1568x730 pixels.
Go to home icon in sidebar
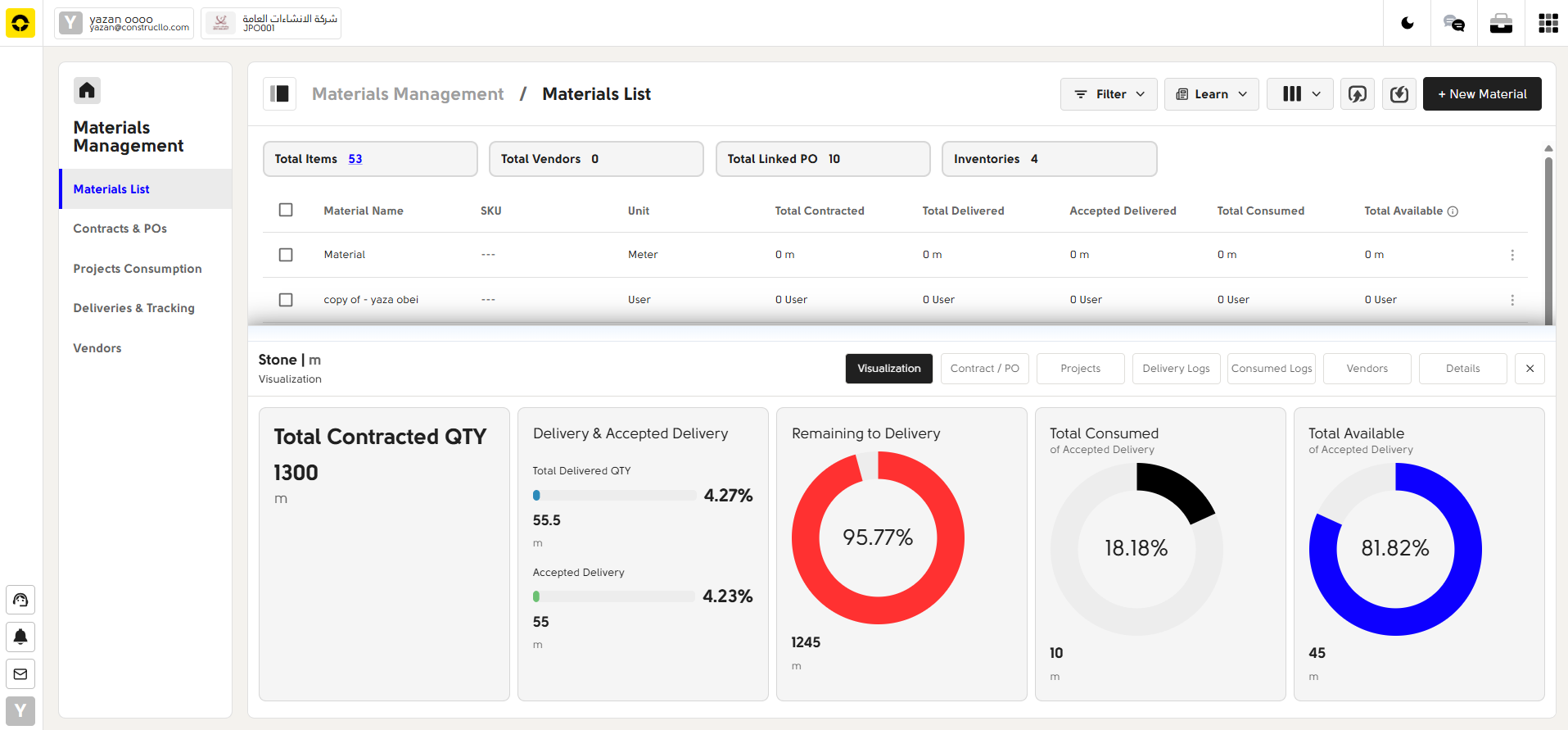pyautogui.click(x=87, y=90)
